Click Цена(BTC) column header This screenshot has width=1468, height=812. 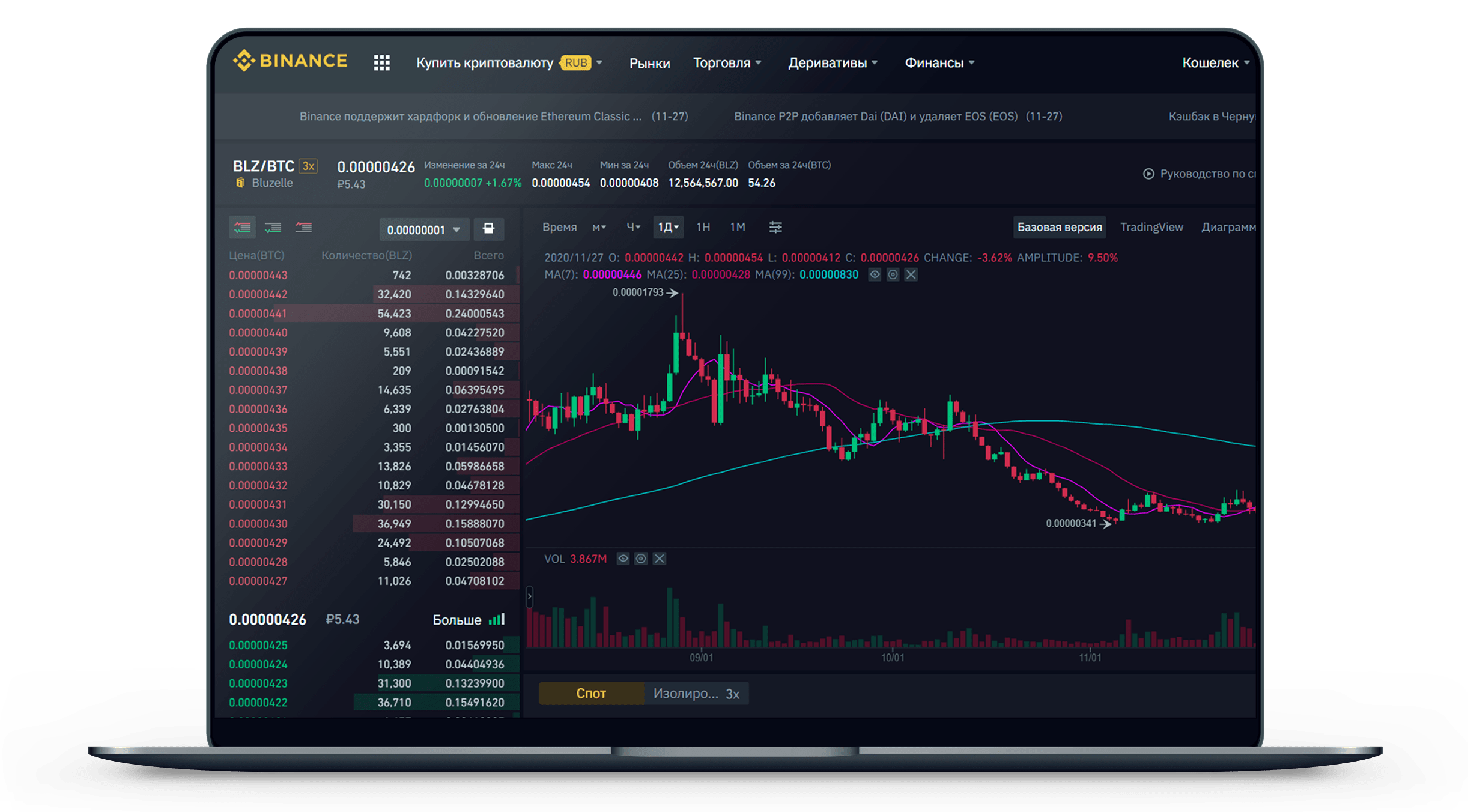coord(256,255)
